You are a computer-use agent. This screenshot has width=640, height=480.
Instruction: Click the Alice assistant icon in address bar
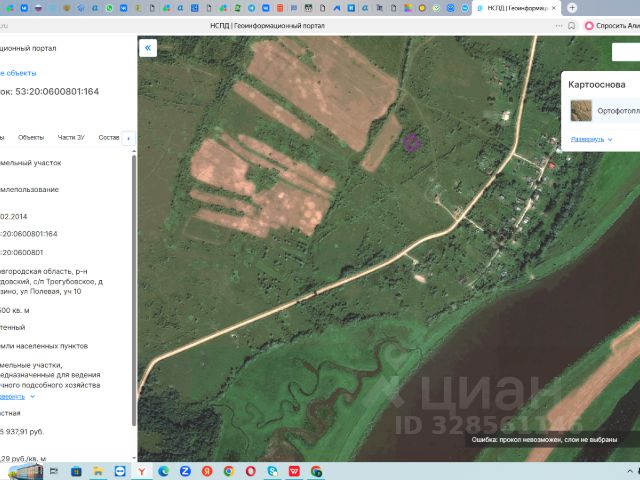pyautogui.click(x=589, y=26)
